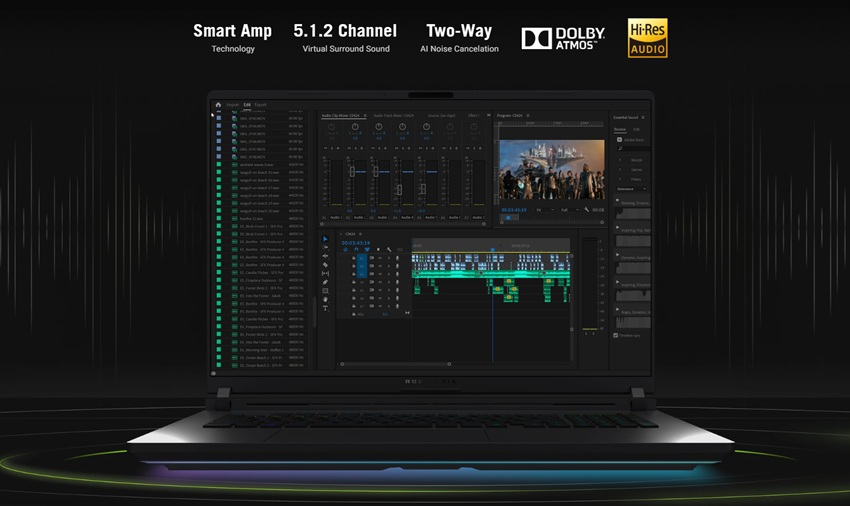The image size is (850, 506).
Task: Select the Browse tab in Essential Sound
Action: point(620,129)
